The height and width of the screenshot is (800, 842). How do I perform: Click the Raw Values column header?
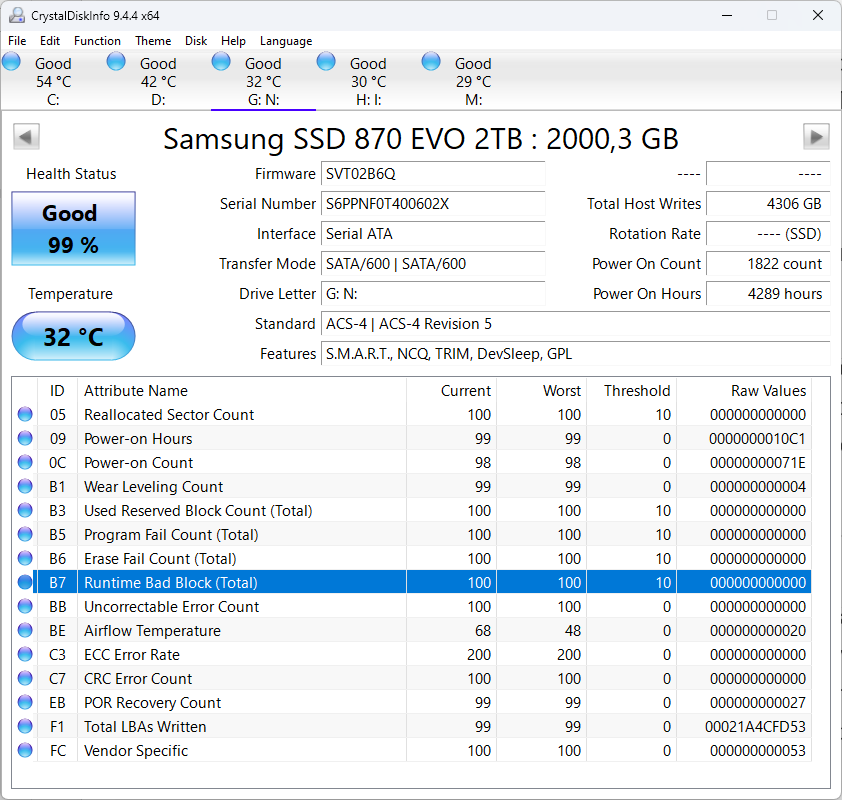click(x=744, y=391)
